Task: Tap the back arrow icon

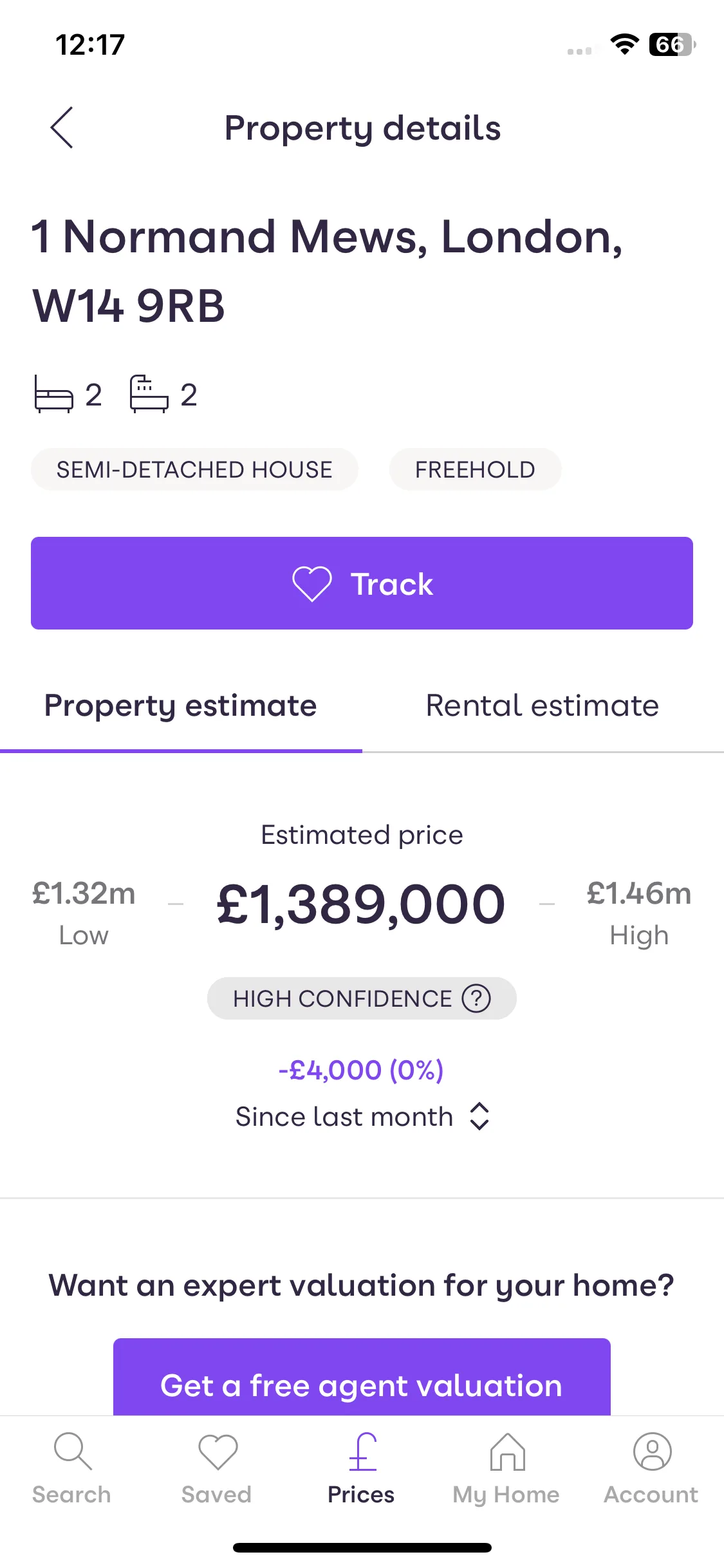Action: [62, 127]
